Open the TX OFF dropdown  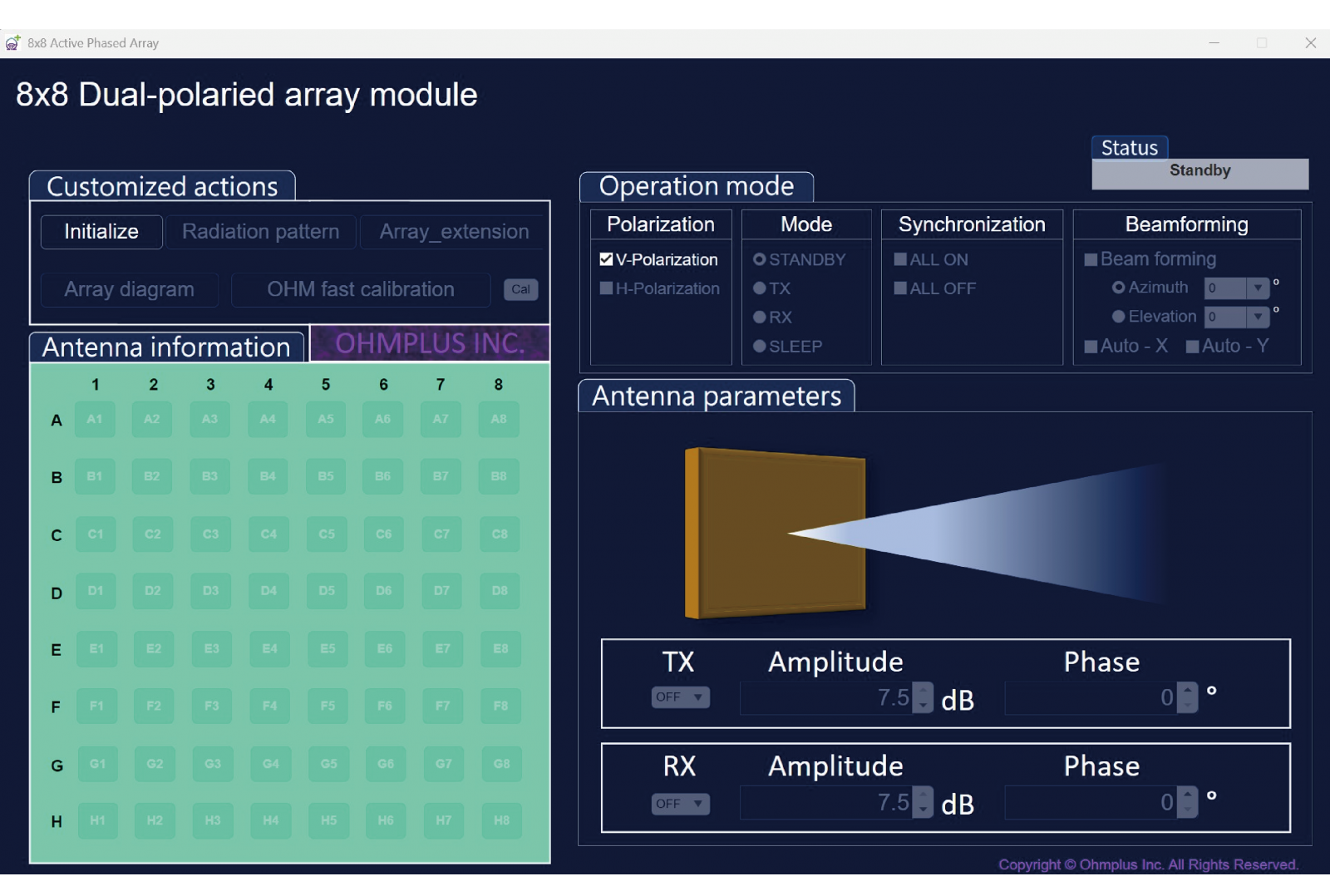[680, 697]
